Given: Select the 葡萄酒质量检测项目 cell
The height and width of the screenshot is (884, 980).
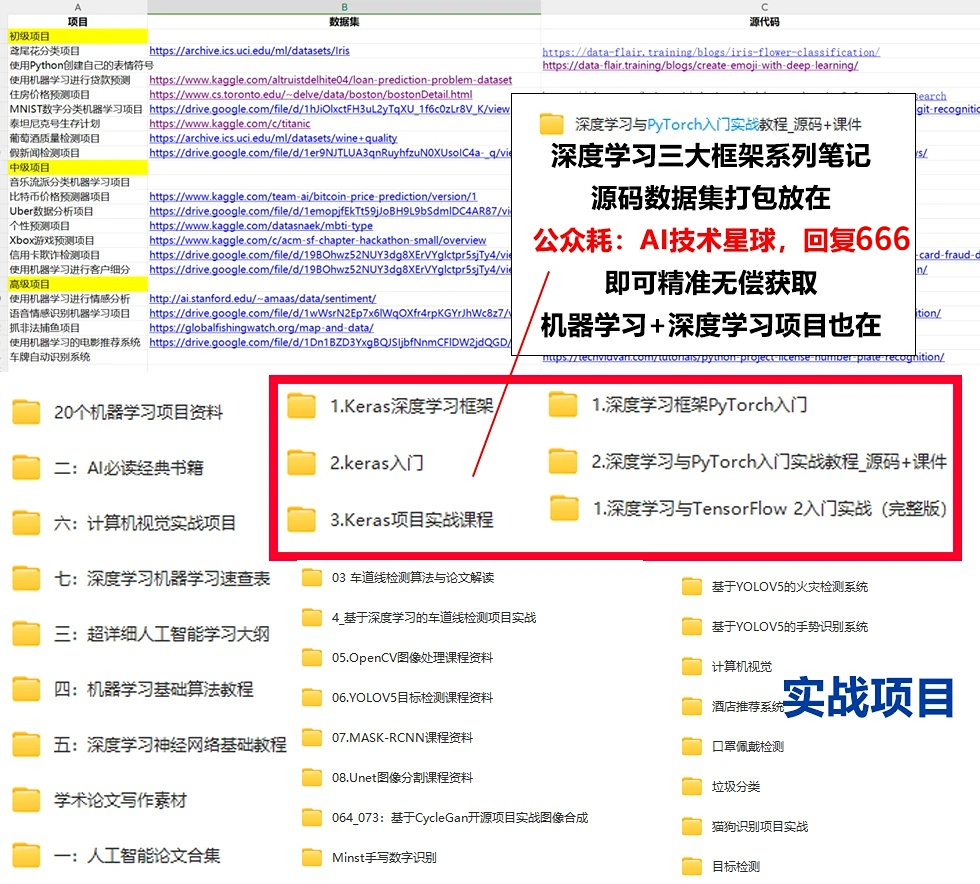Looking at the screenshot, I should tap(78, 138).
